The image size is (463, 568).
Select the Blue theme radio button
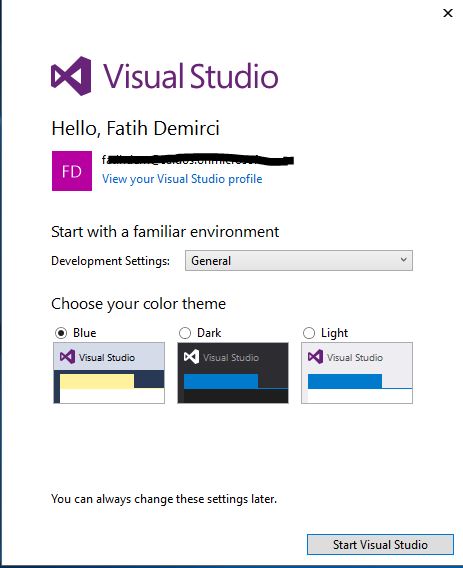point(61,333)
